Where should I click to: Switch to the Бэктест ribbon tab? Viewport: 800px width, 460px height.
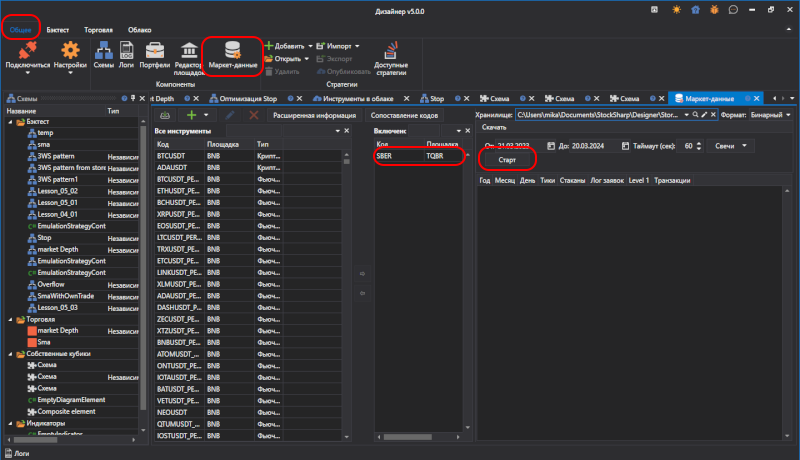pos(58,30)
